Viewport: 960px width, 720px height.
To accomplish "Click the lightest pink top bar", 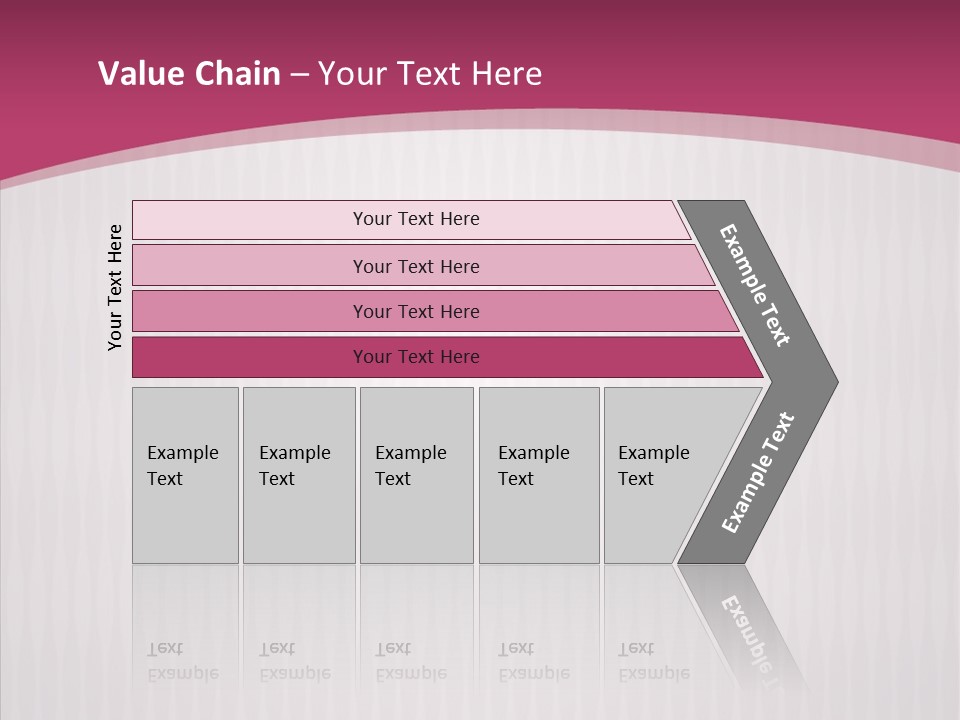I will (415, 219).
